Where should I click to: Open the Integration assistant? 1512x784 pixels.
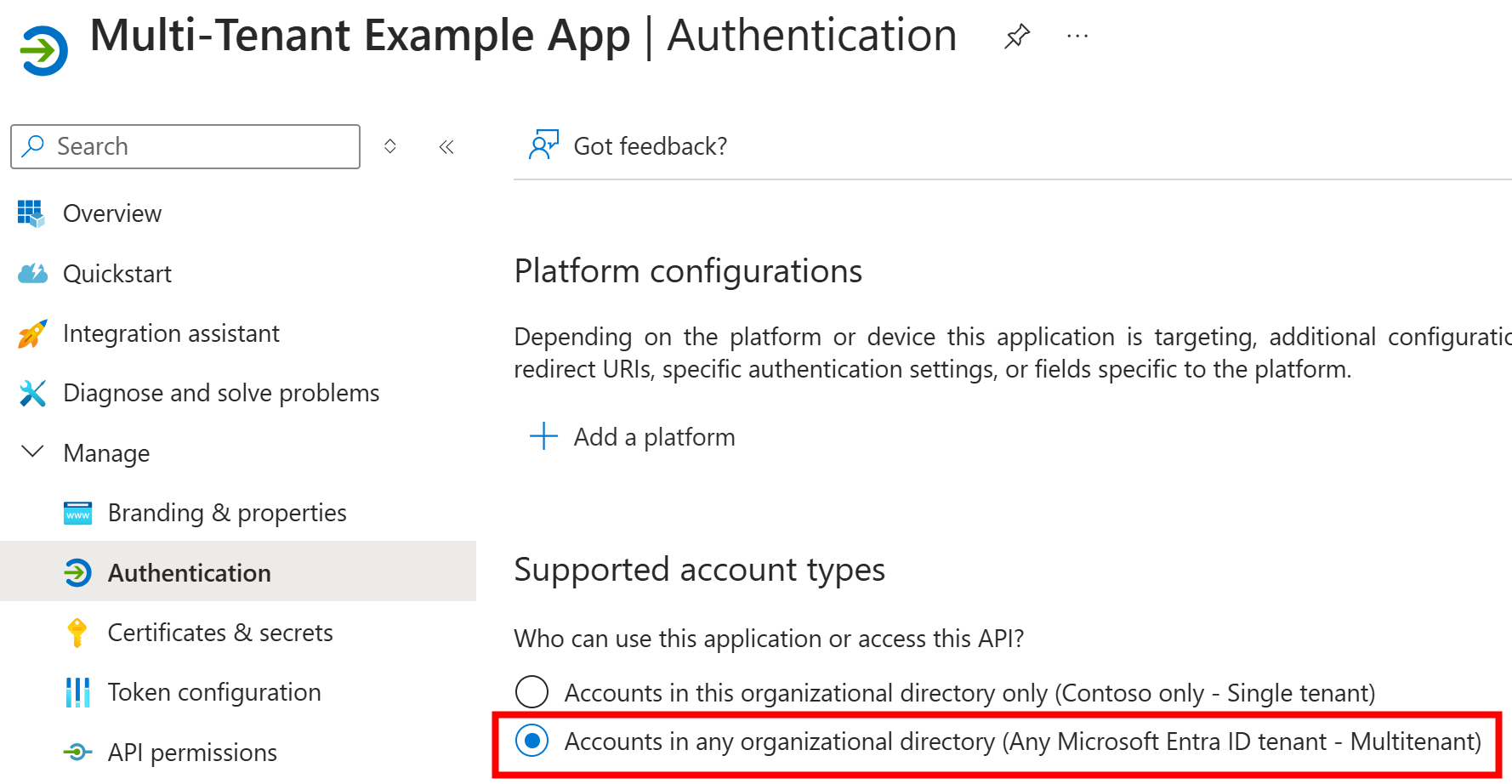point(171,333)
